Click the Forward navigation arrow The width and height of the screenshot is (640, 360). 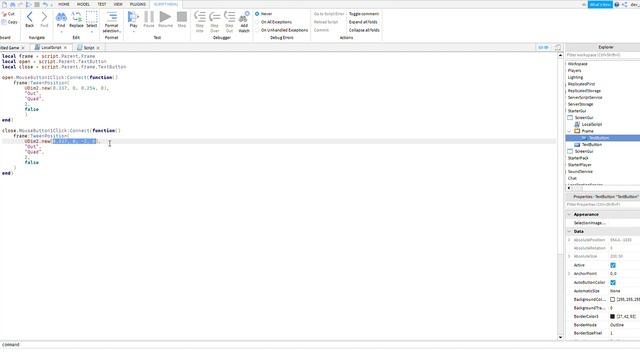tap(44, 17)
